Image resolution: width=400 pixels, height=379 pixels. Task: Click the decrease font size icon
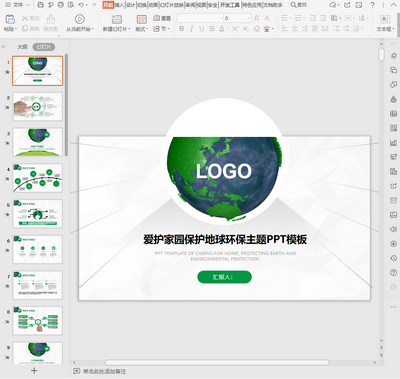267,18
